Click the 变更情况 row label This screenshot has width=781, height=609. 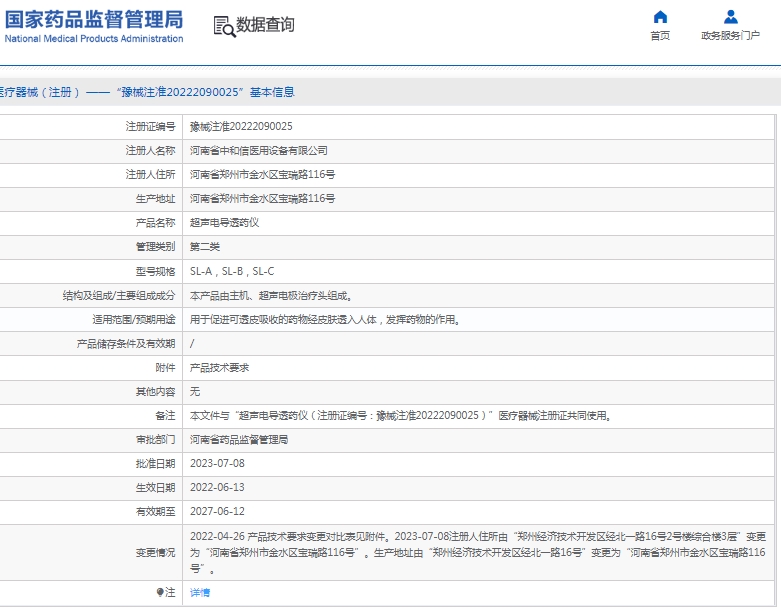155,552
